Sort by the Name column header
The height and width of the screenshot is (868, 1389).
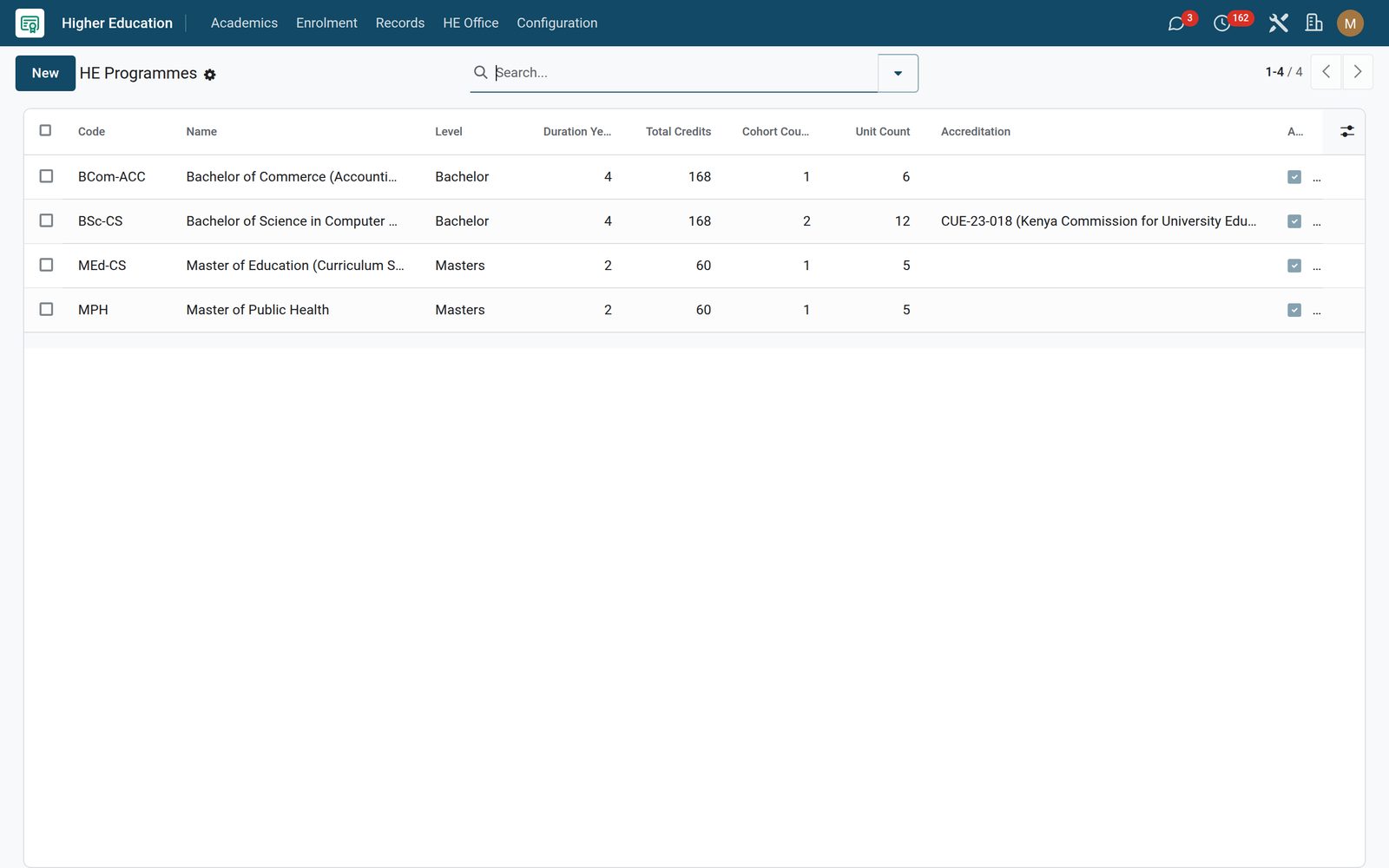[x=201, y=132]
